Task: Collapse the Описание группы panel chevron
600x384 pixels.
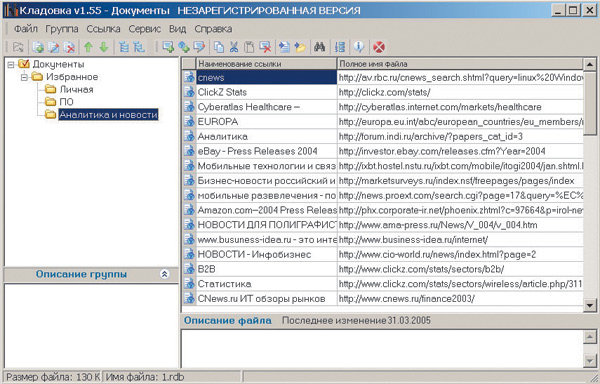Action: coord(165,274)
